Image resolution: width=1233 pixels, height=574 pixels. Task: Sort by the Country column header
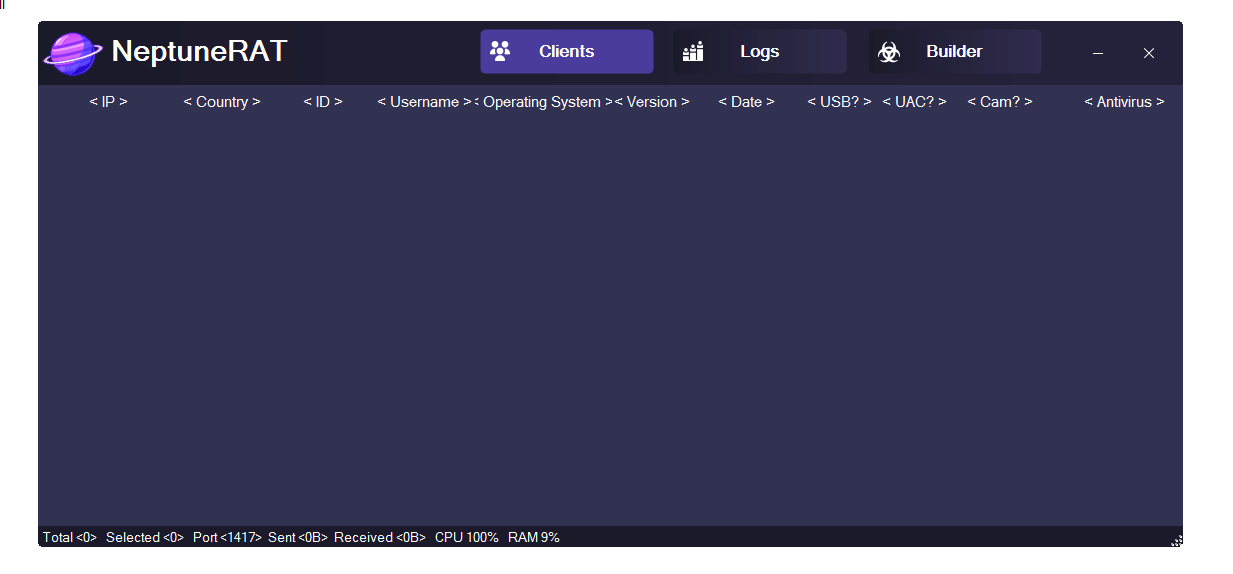(222, 102)
